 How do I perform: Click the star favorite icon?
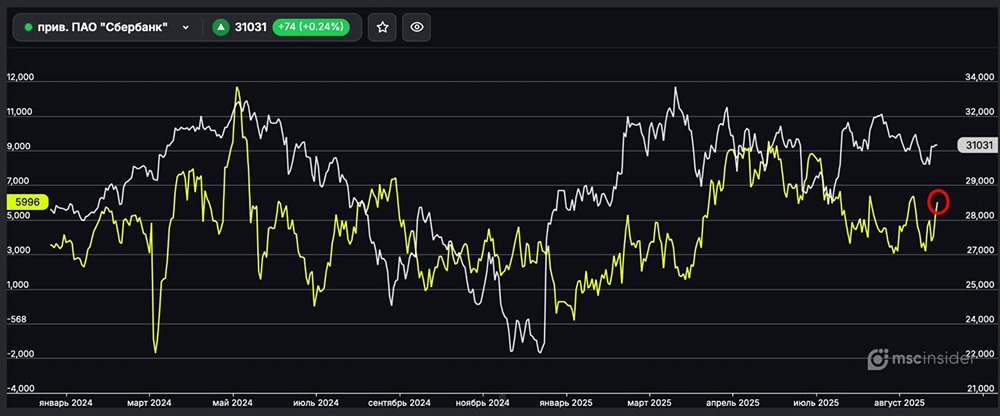(x=381, y=28)
